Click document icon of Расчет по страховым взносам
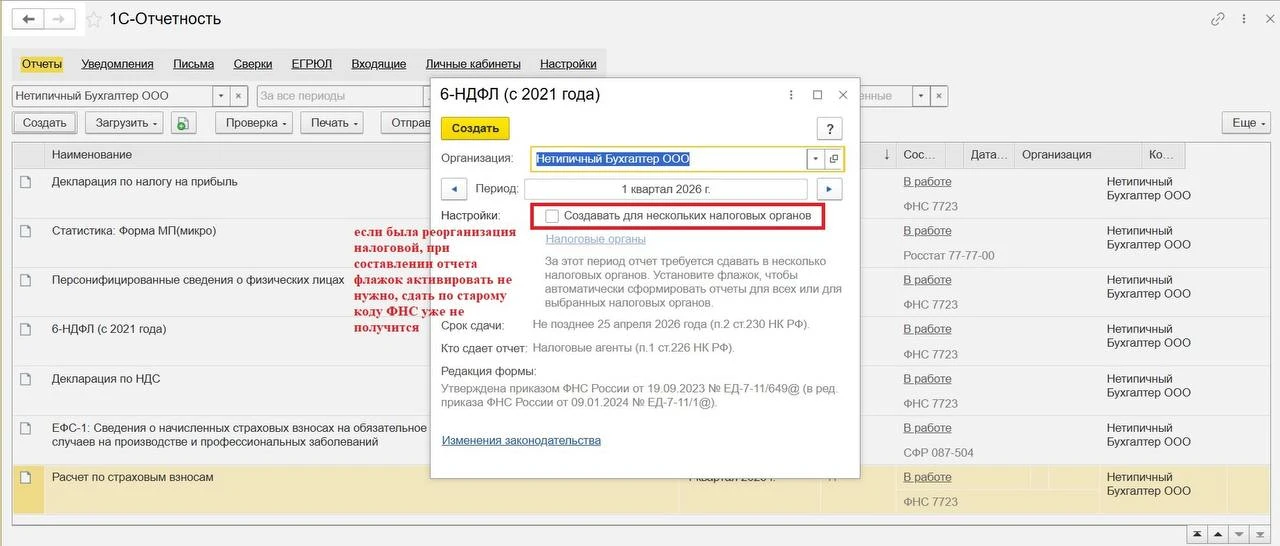The width and height of the screenshot is (1280, 546). 25,478
